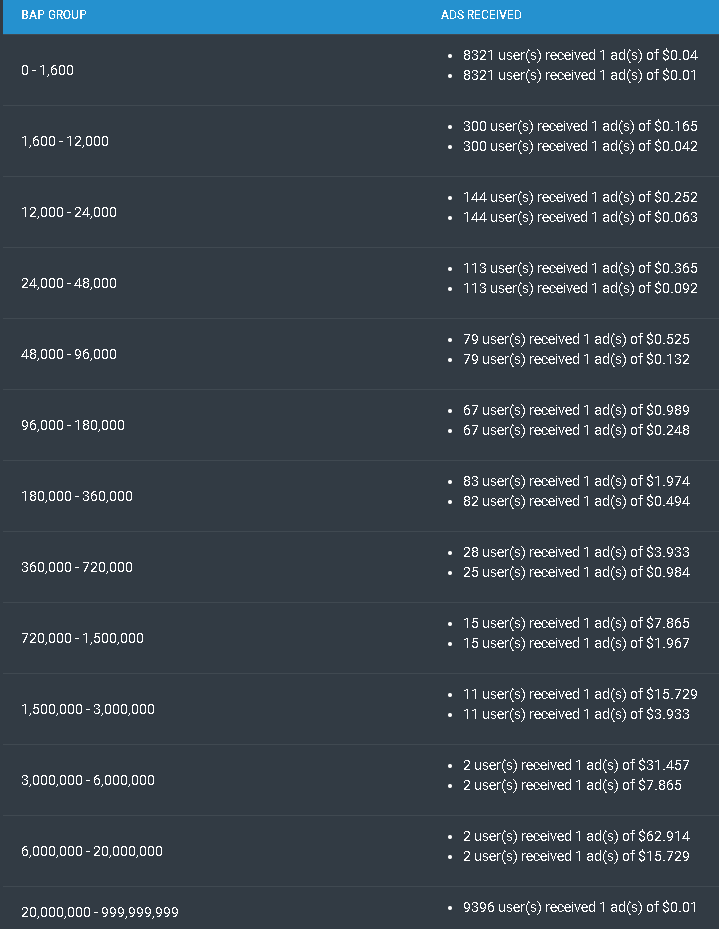
Task: Click the 12,000 - 24,000 group label
Action: (69, 213)
